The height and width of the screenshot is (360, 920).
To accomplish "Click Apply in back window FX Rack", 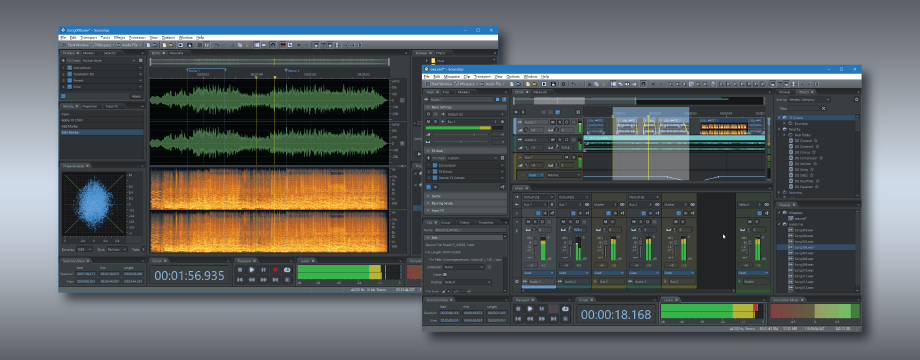I will click(x=136, y=96).
